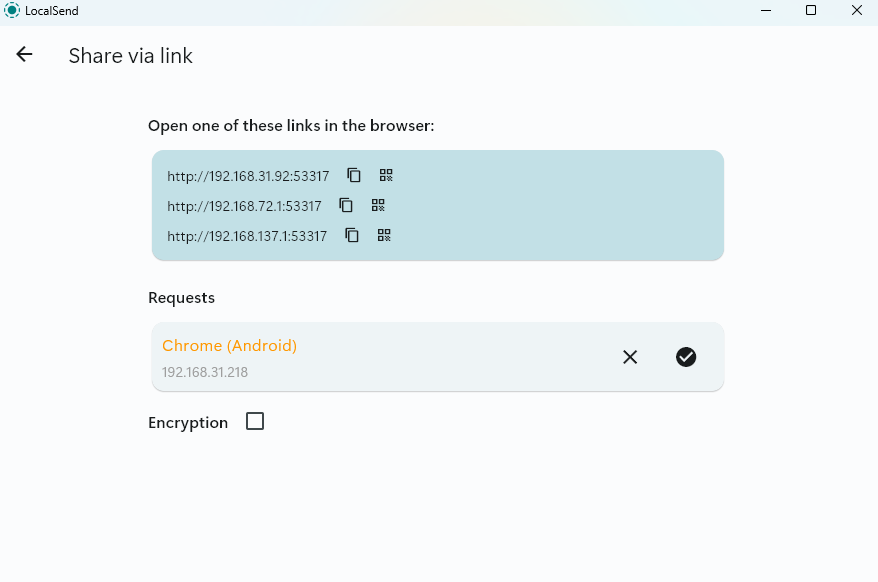The height and width of the screenshot is (582, 878).
Task: Reject the Chrome (Android) request
Action: [x=630, y=357]
